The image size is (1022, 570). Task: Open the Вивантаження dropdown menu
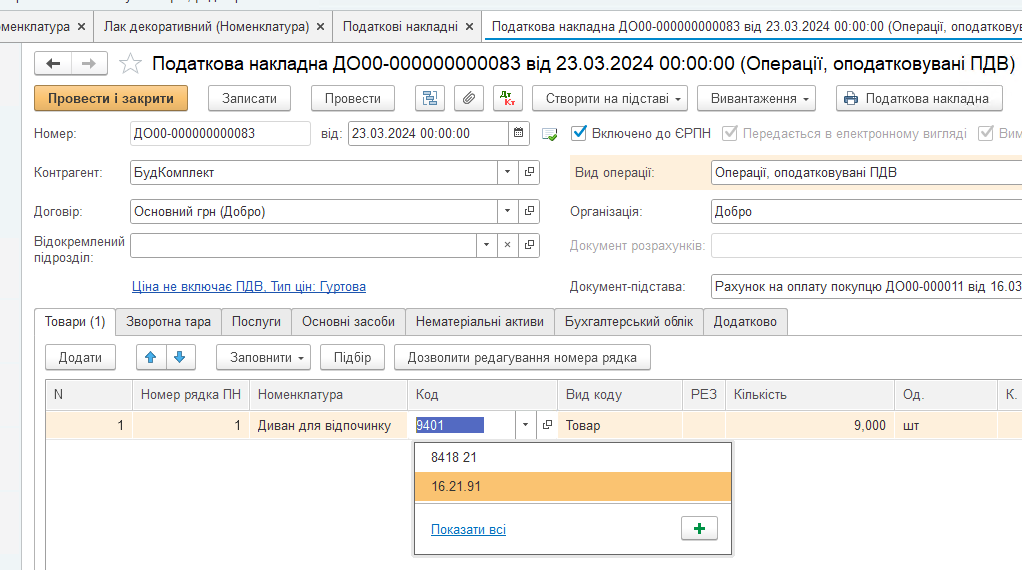[756, 98]
